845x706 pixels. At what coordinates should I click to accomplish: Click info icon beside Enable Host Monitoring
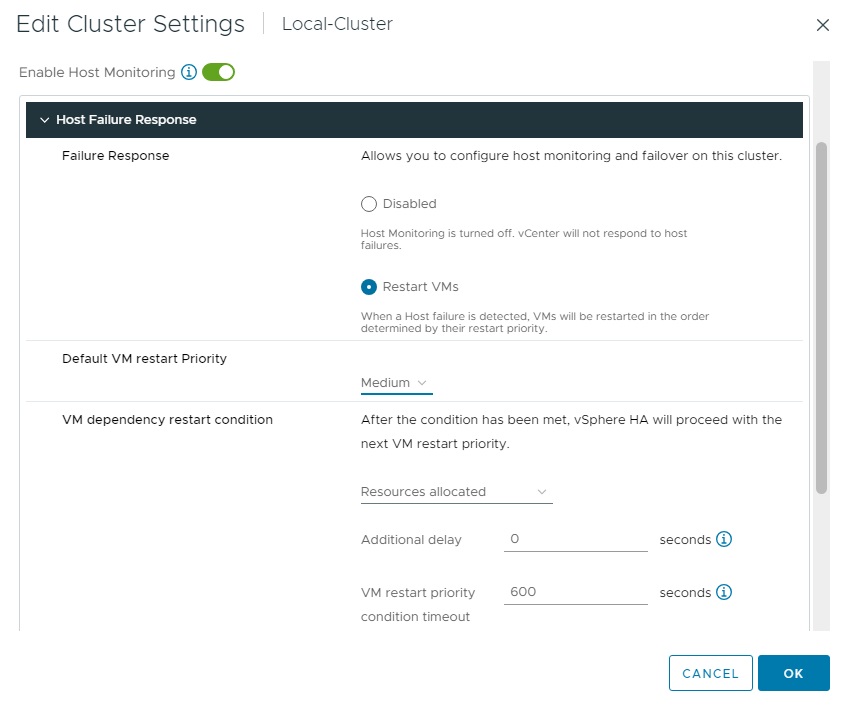coord(188,72)
